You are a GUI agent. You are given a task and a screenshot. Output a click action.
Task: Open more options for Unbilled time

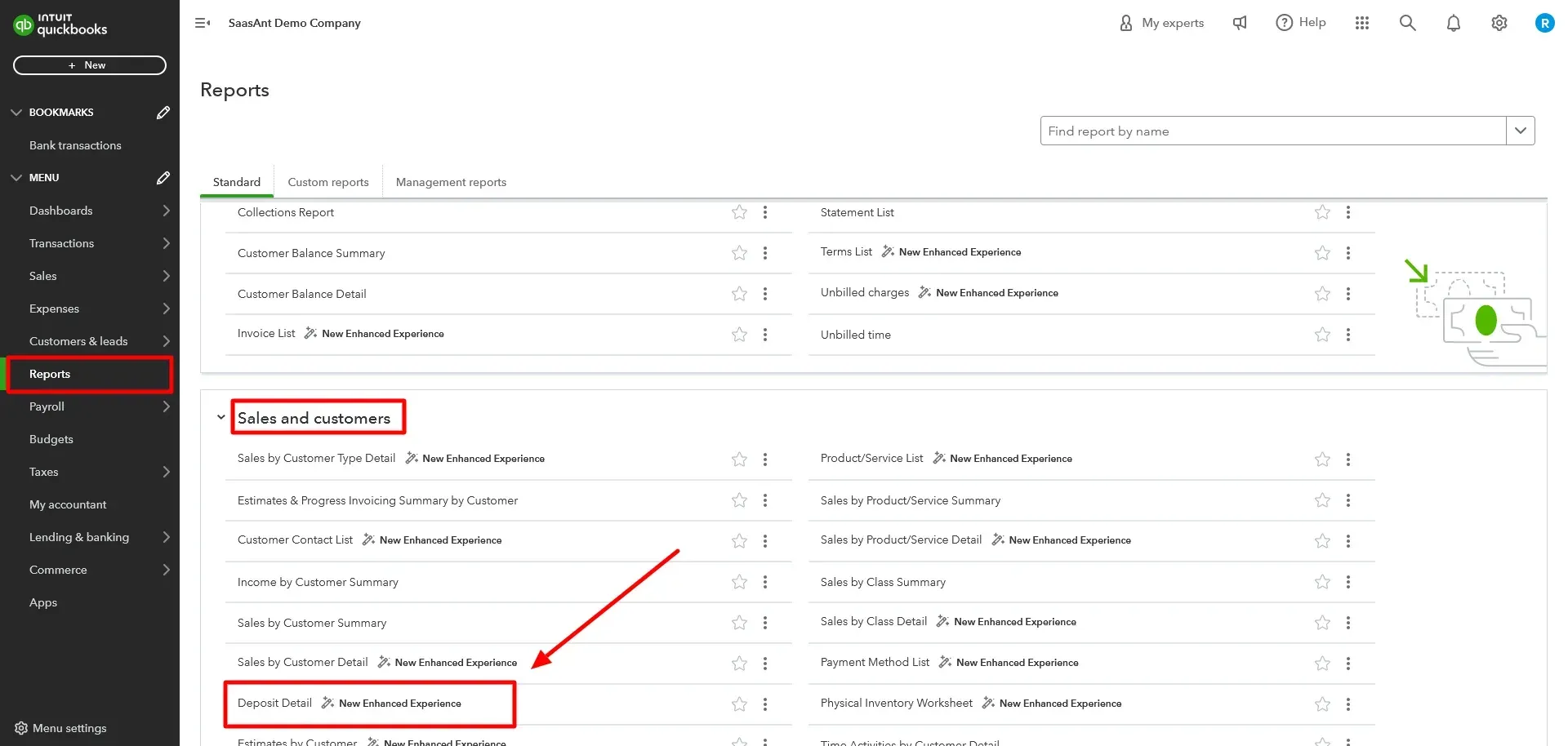click(1348, 335)
